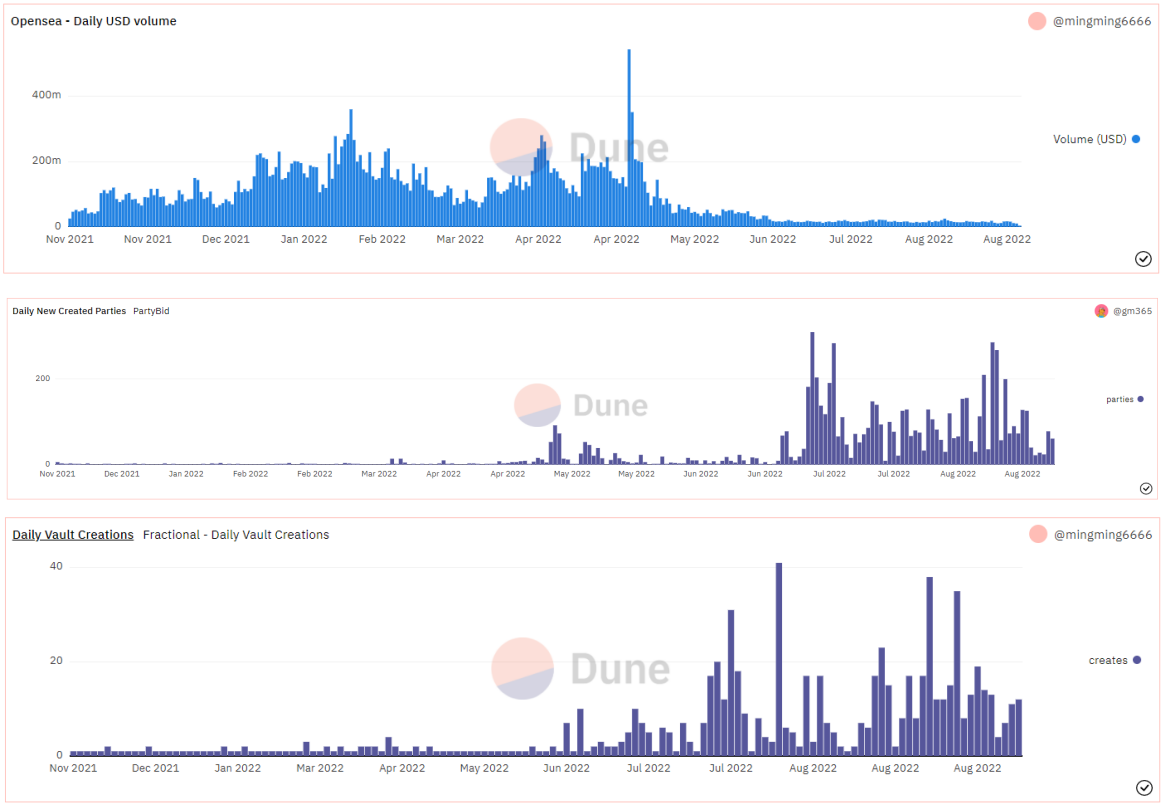Click May 2022 label in Opensea chart
The height and width of the screenshot is (806, 1164).
point(695,239)
